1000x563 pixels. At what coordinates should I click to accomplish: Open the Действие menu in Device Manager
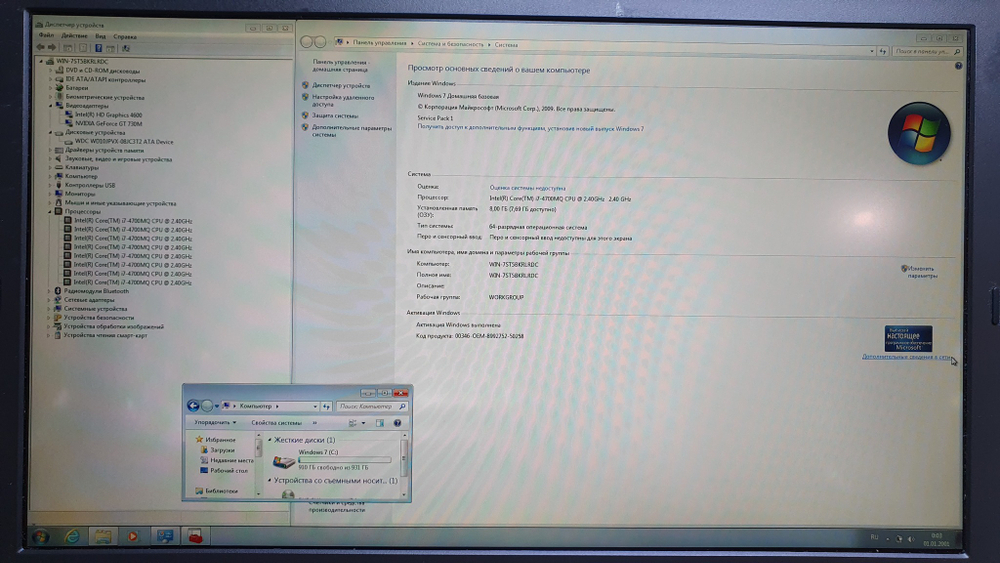(x=74, y=36)
